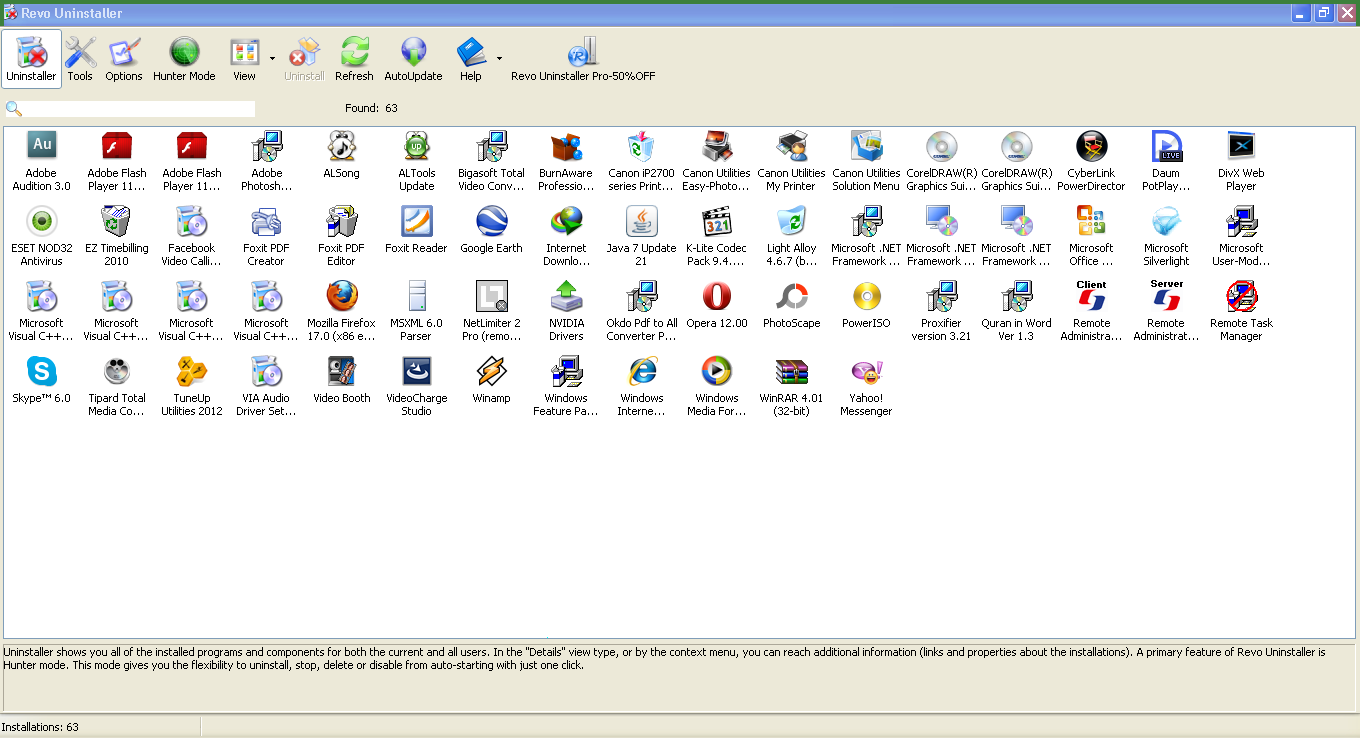Open Revo Uninstaller Pro-50%OFF offer
1360x738 pixels.
pyautogui.click(x=583, y=59)
